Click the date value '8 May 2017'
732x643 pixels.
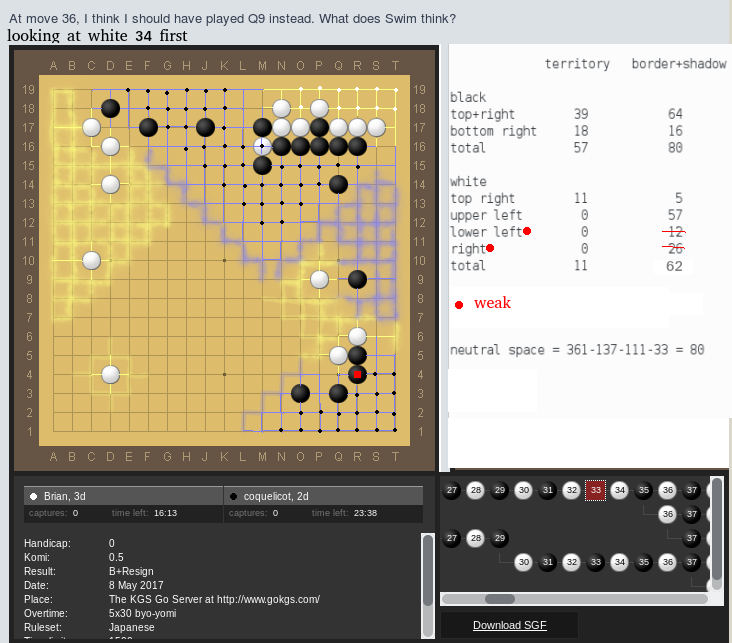click(136, 586)
